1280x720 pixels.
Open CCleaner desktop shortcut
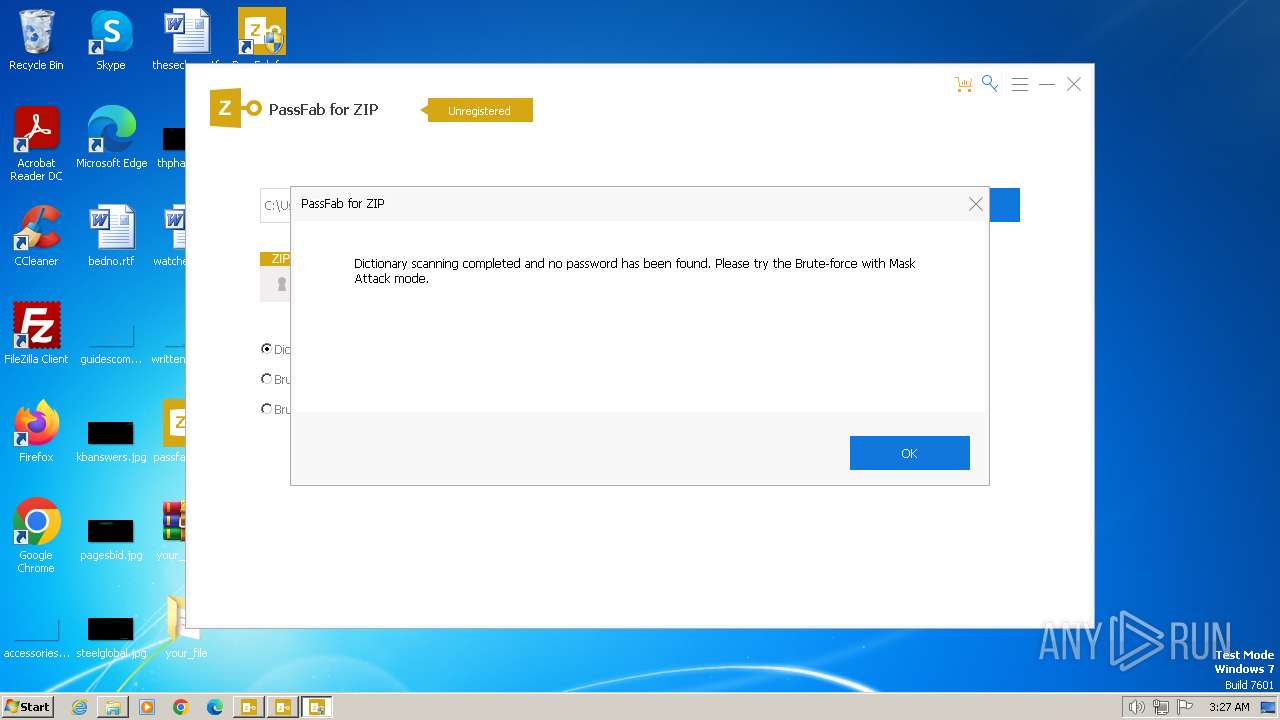click(x=36, y=236)
